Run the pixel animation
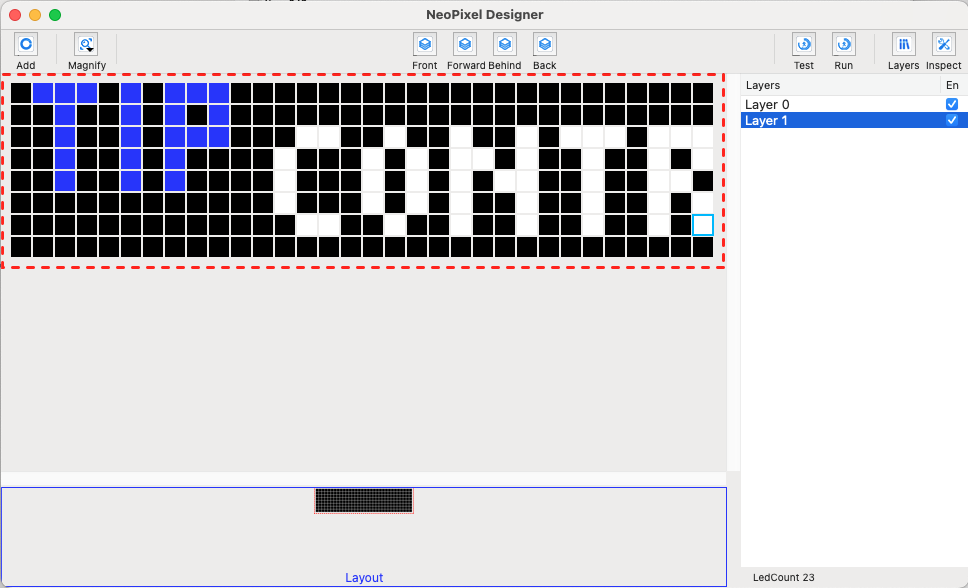 coord(844,44)
